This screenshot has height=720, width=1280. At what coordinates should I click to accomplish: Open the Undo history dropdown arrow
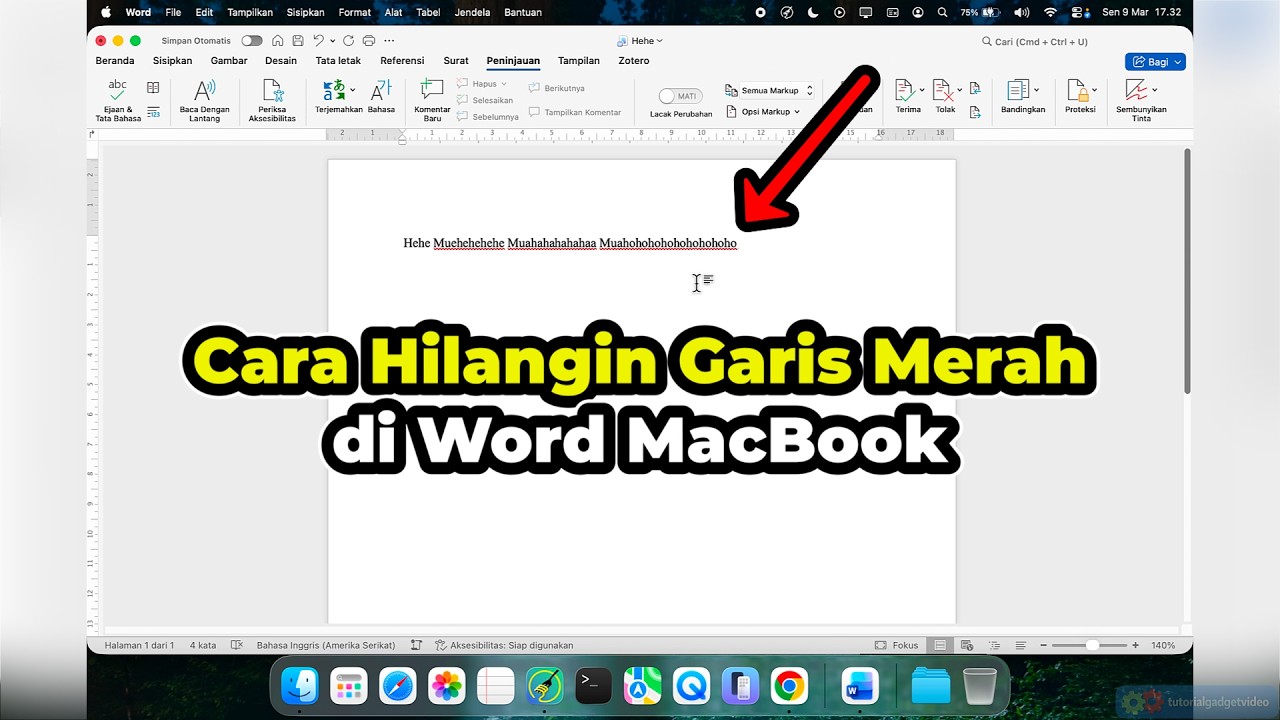(332, 41)
